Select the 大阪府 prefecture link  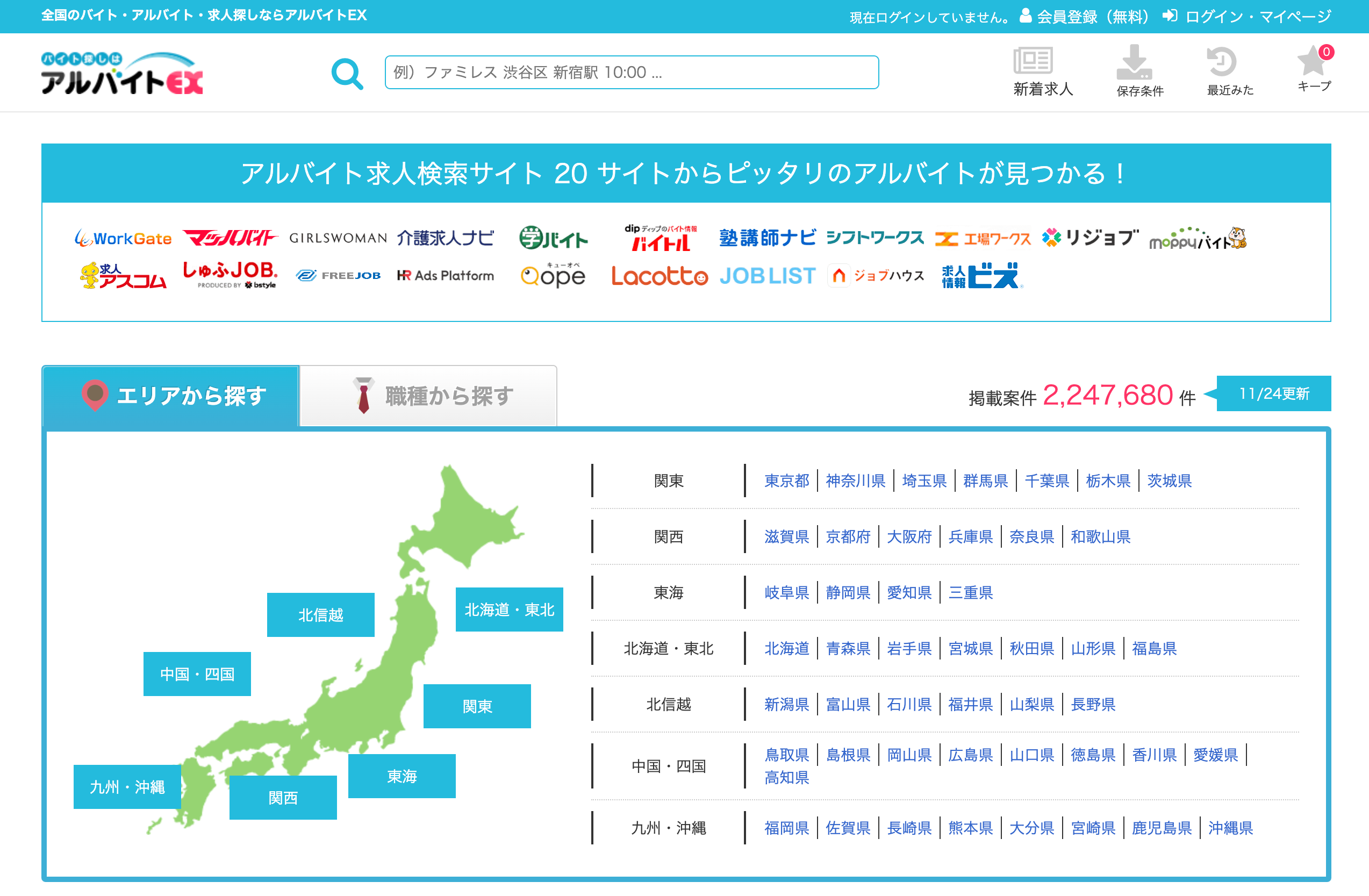908,536
